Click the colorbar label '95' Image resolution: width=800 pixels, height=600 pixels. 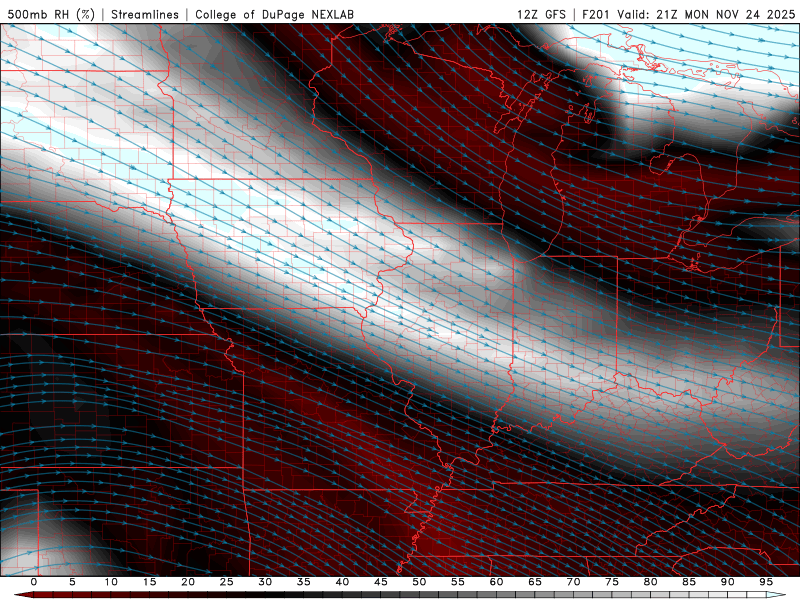tap(766, 582)
